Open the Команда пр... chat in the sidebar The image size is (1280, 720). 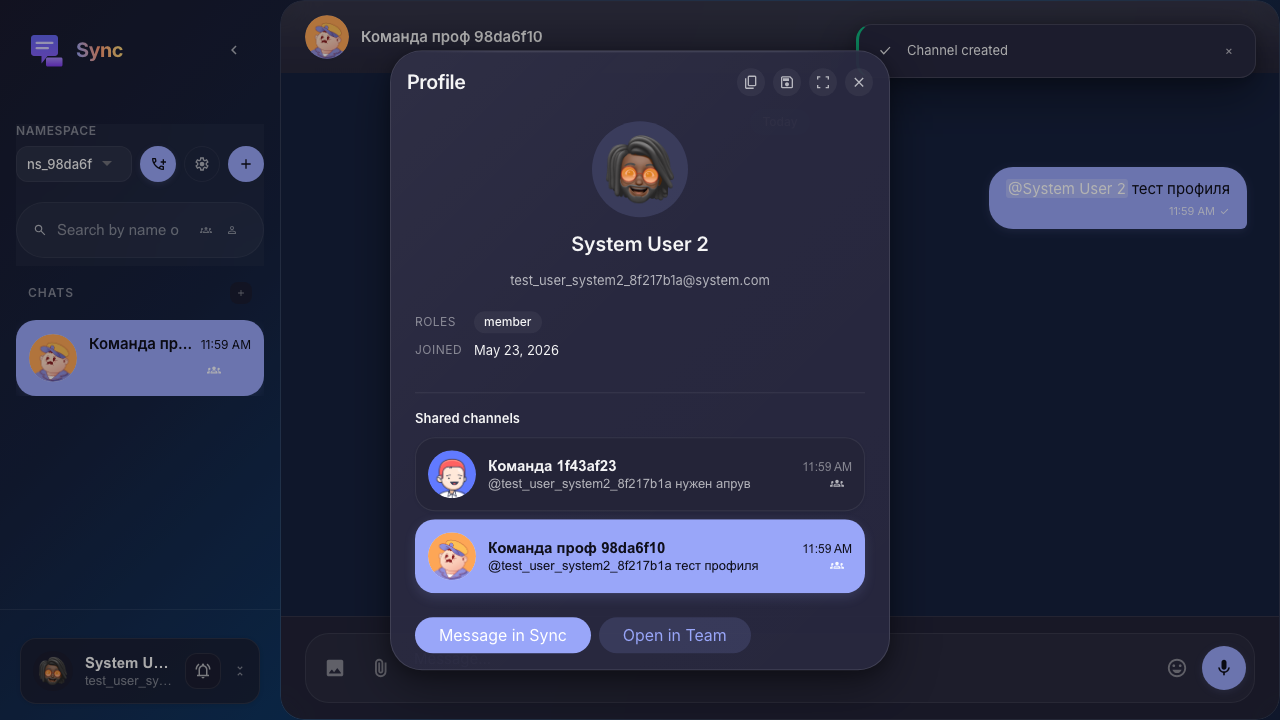point(140,358)
